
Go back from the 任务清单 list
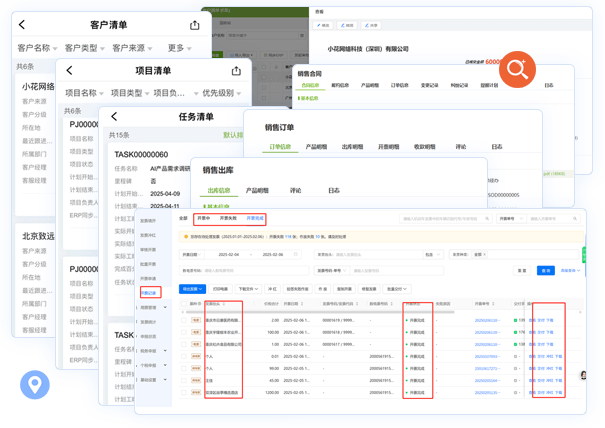[114, 117]
